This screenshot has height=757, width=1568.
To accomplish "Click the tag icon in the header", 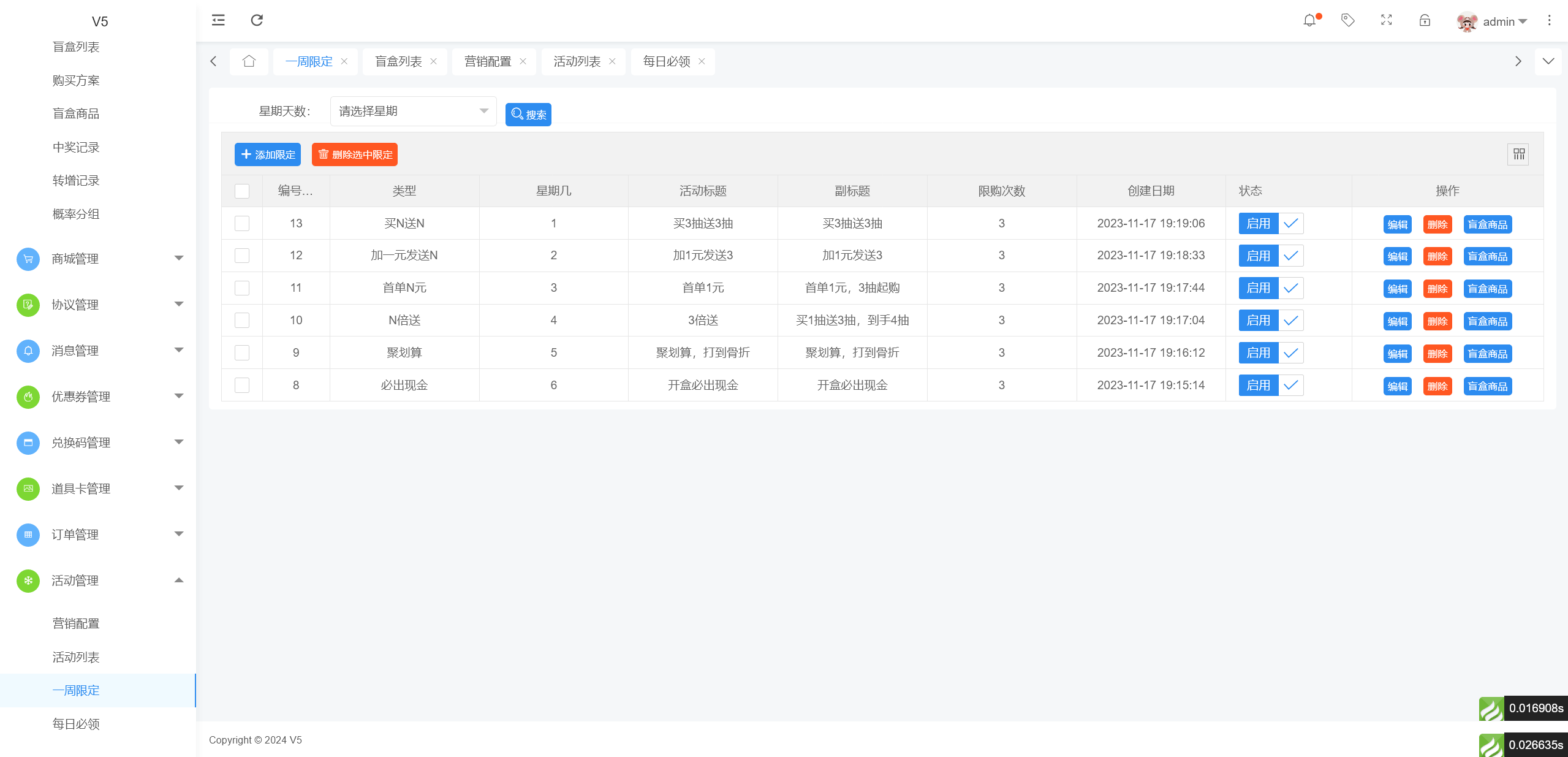I will click(x=1348, y=20).
